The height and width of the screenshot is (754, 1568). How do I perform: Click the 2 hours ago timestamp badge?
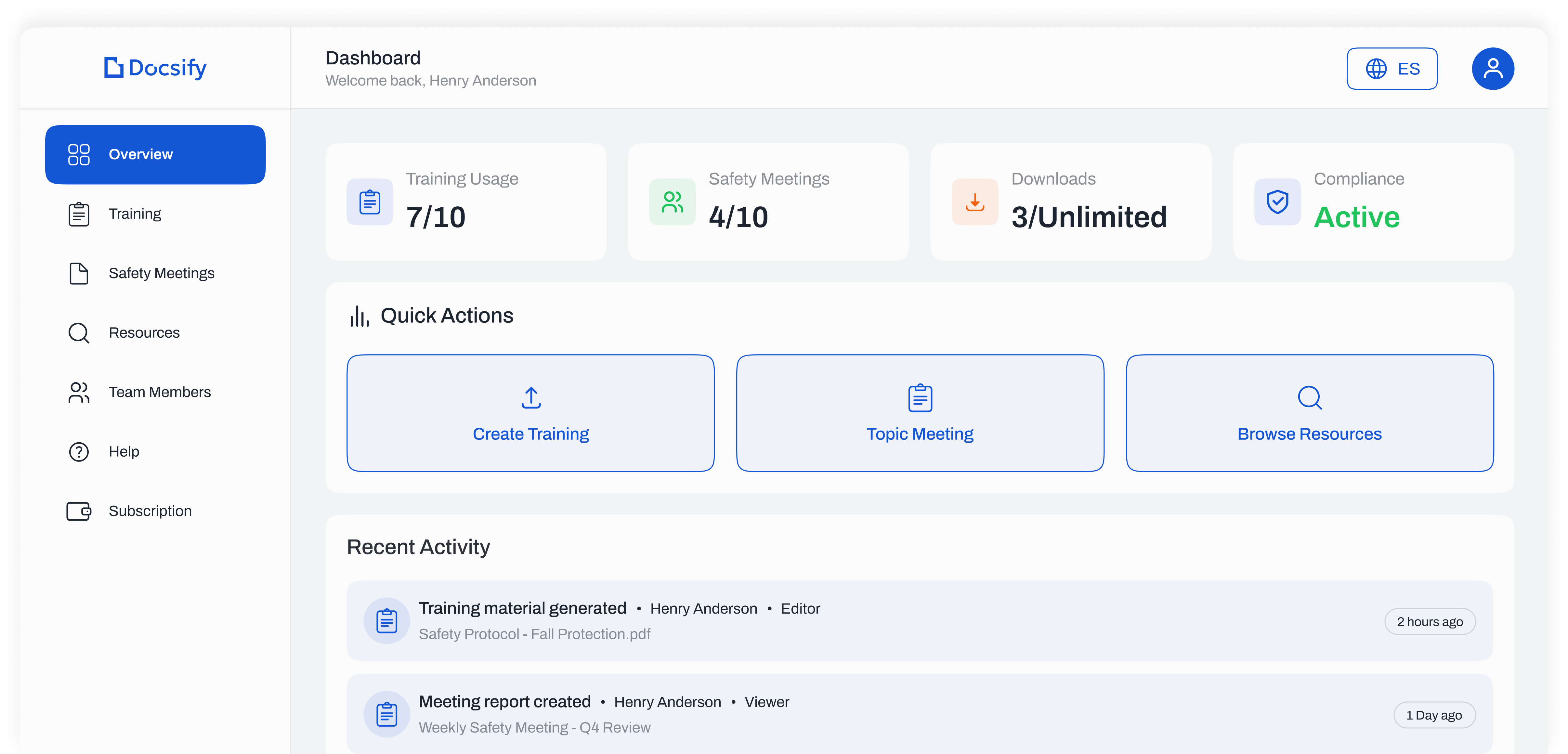coord(1430,621)
